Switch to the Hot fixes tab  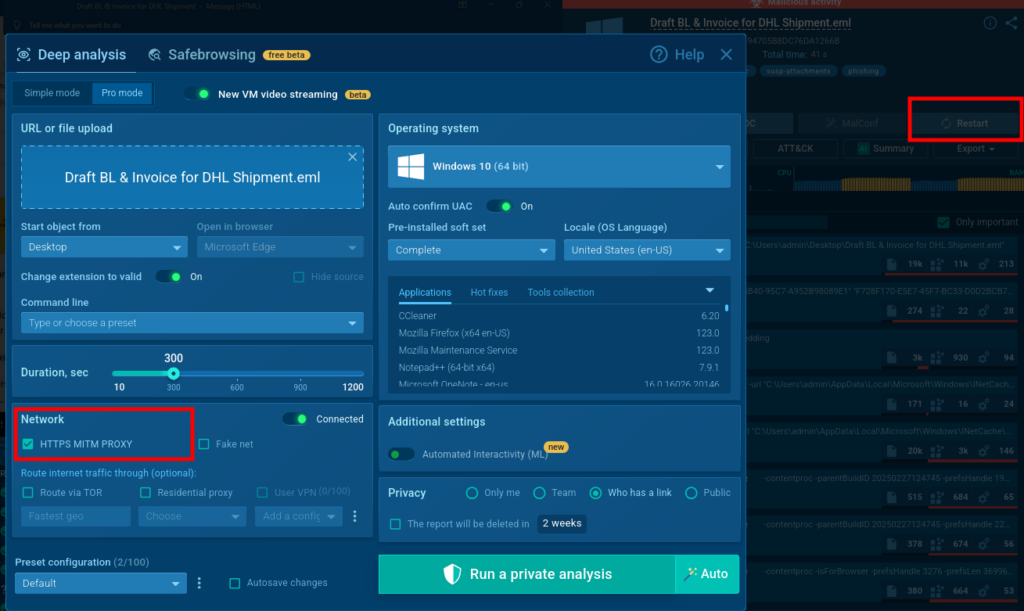pyautogui.click(x=489, y=292)
